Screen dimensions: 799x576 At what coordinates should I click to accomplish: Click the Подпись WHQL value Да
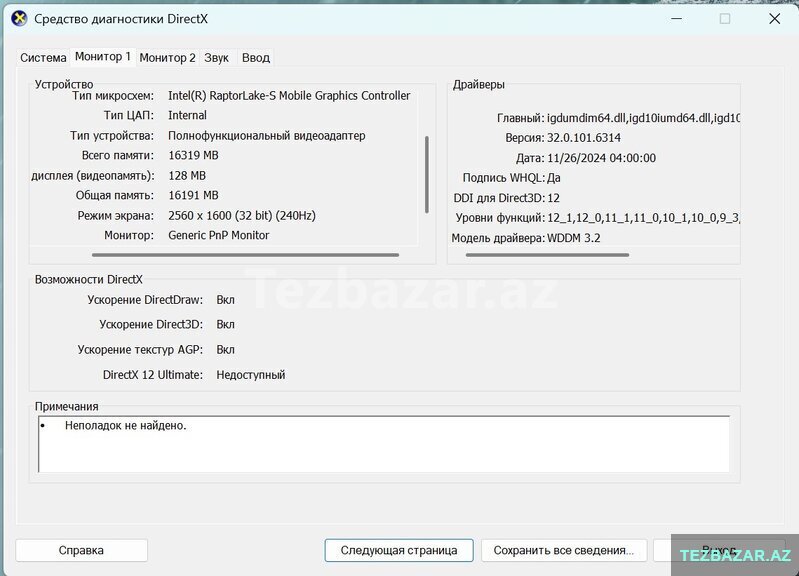(553, 178)
